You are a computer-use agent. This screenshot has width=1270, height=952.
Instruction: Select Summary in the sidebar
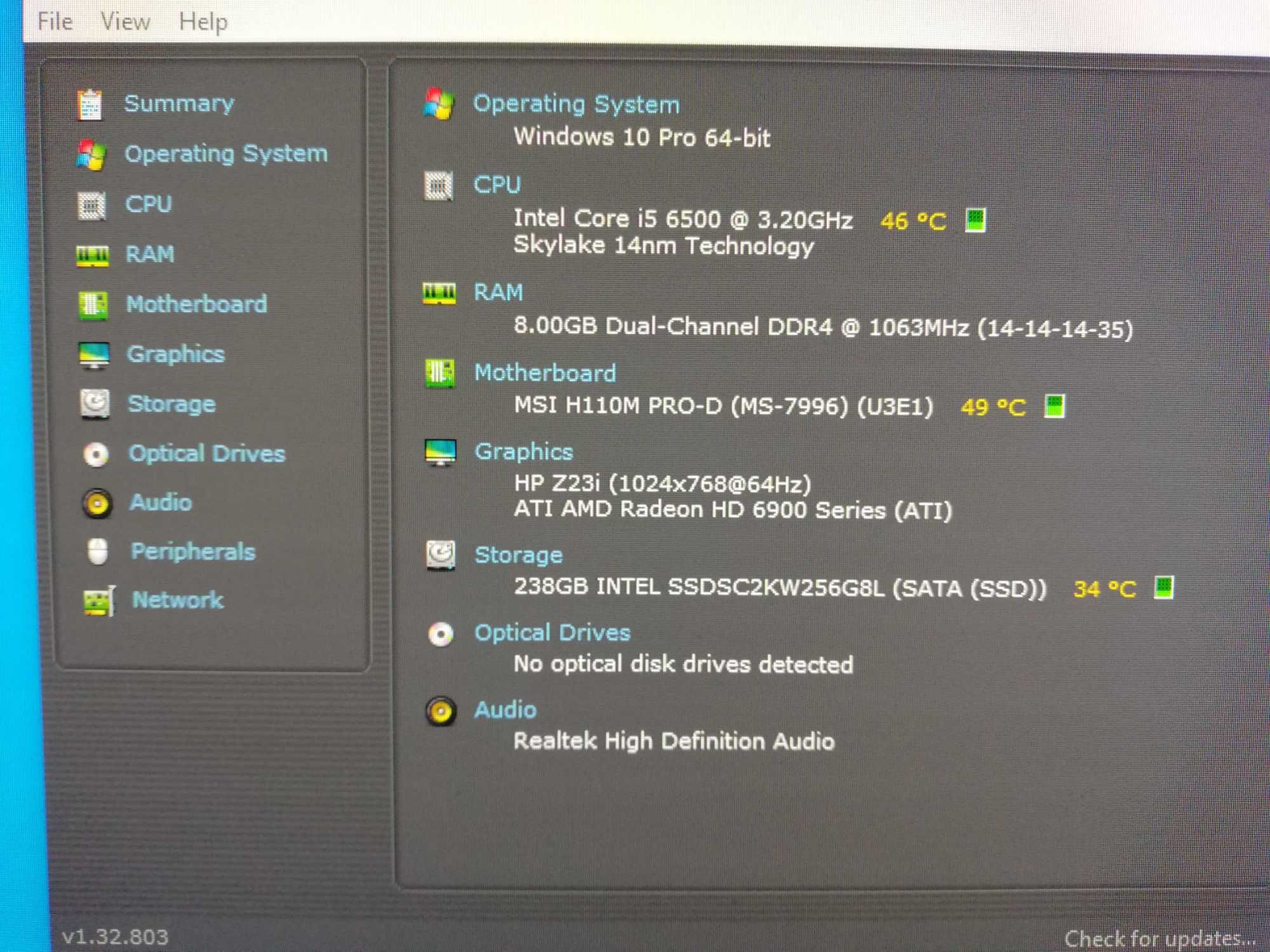[x=179, y=103]
